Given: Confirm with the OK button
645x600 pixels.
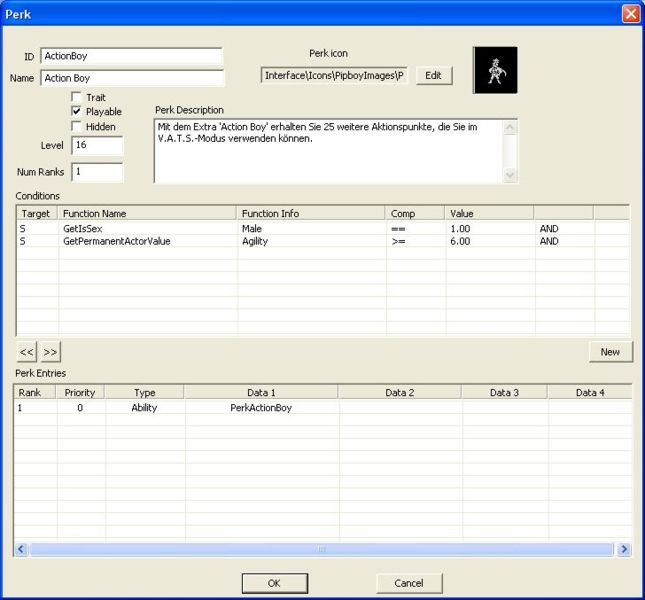Looking at the screenshot, I should [x=274, y=583].
